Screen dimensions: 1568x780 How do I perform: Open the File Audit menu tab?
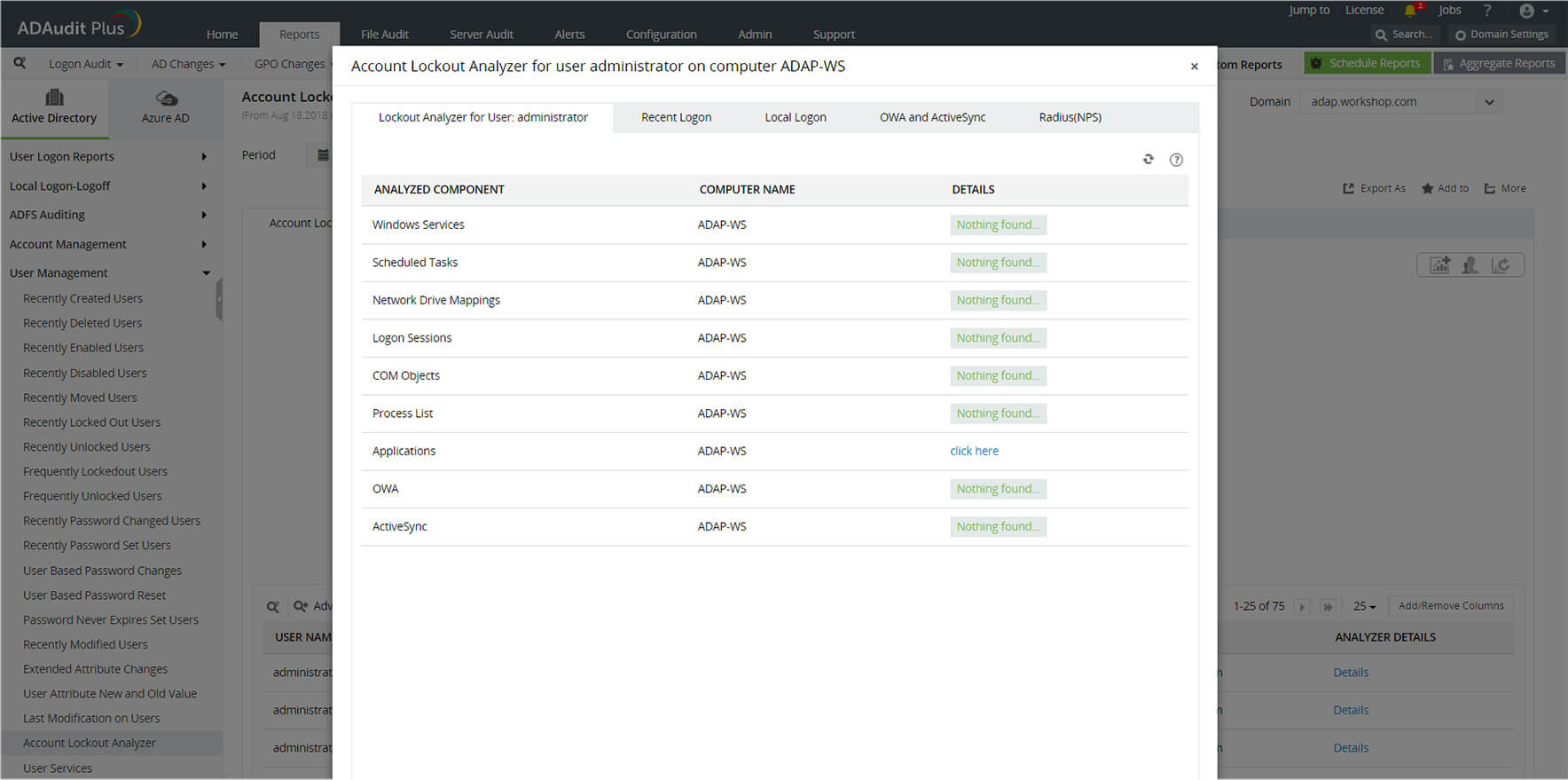(385, 35)
